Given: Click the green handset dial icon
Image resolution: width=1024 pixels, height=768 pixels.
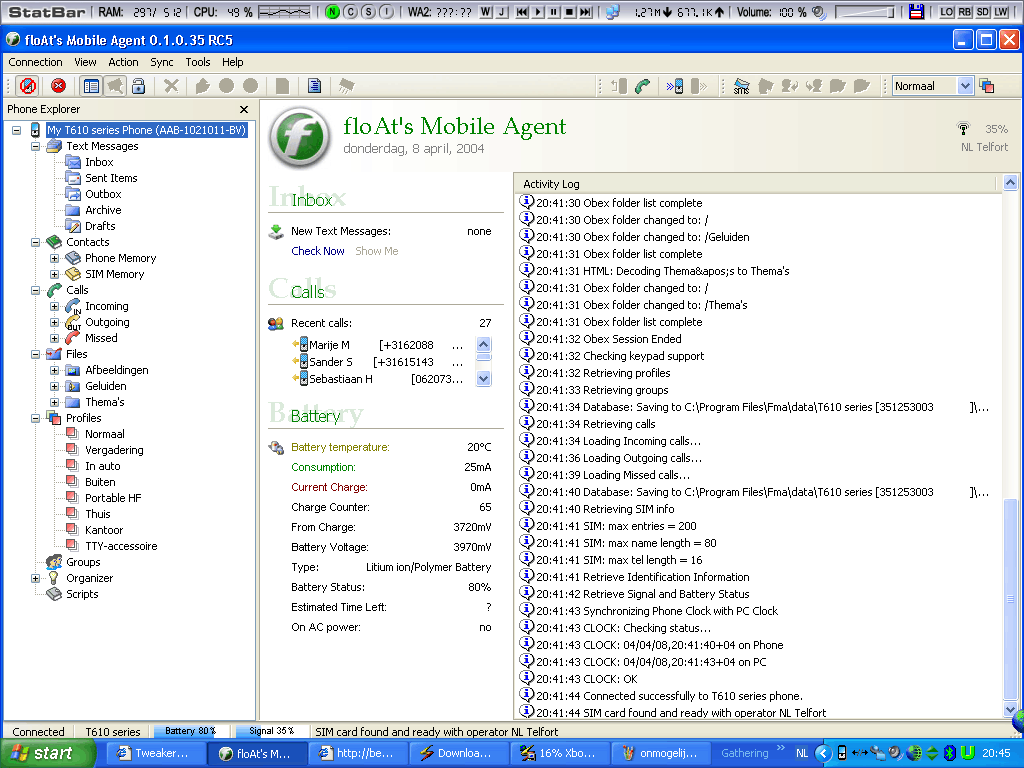Looking at the screenshot, I should pos(643,86).
